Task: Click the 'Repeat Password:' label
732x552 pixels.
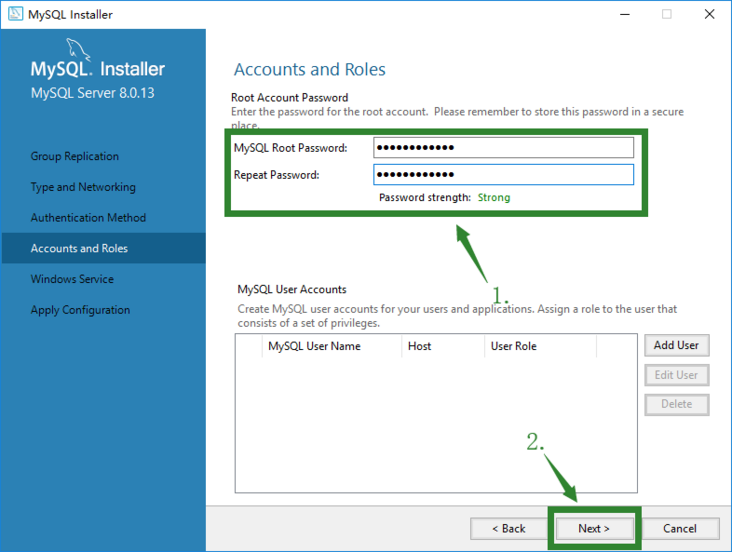Action: click(x=276, y=175)
